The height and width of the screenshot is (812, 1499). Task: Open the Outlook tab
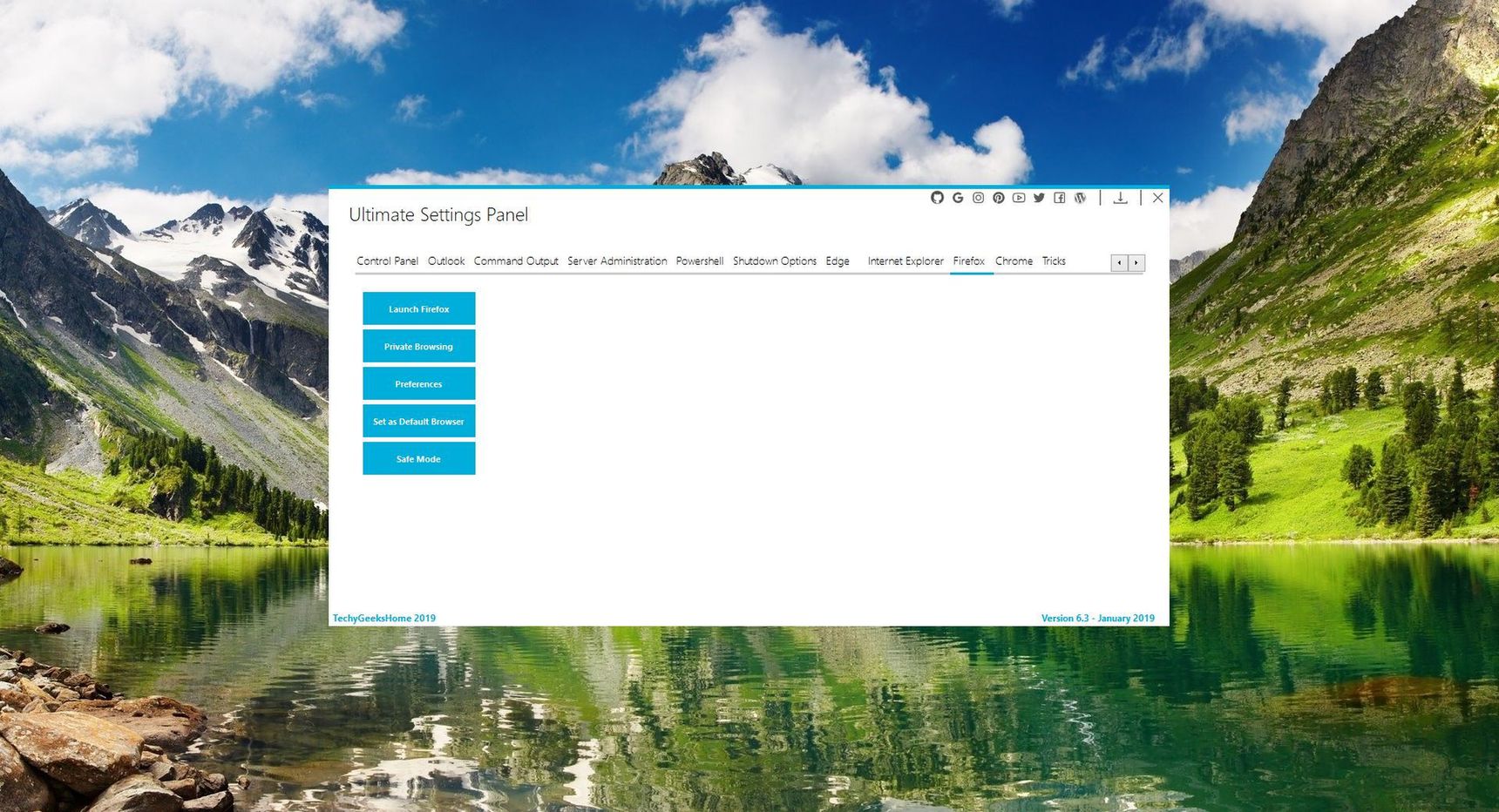[x=446, y=261]
